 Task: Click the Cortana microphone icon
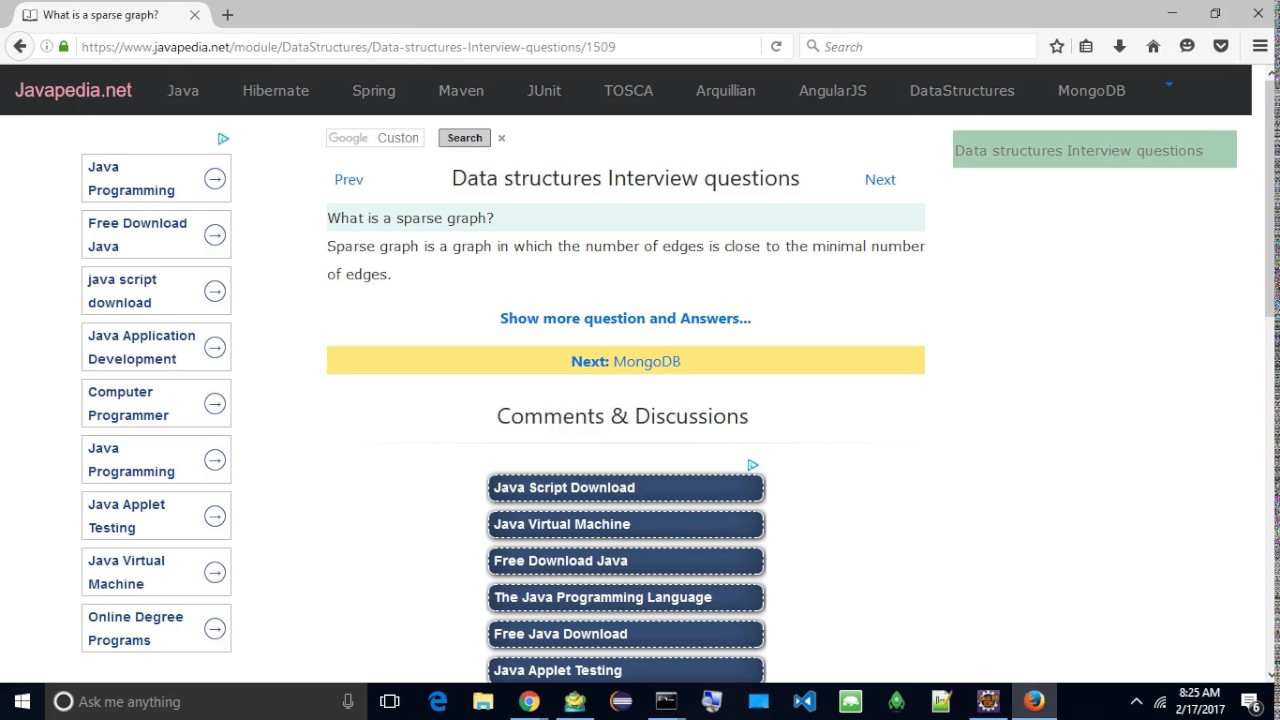coord(348,701)
